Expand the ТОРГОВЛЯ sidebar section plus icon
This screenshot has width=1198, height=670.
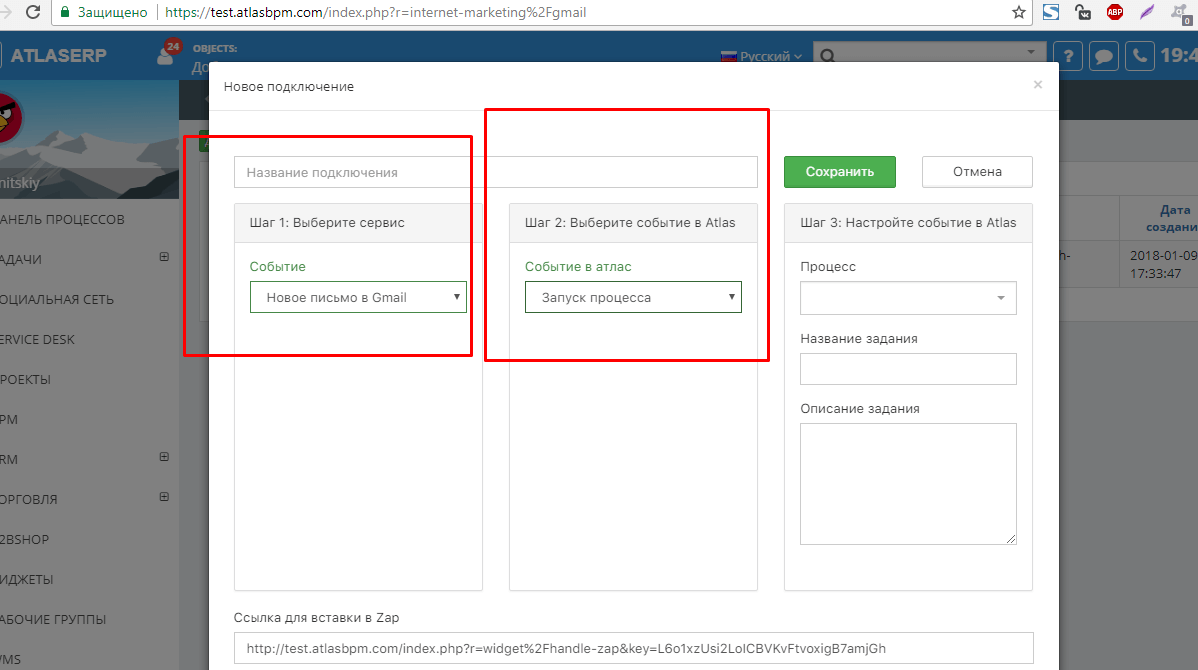[x=164, y=497]
